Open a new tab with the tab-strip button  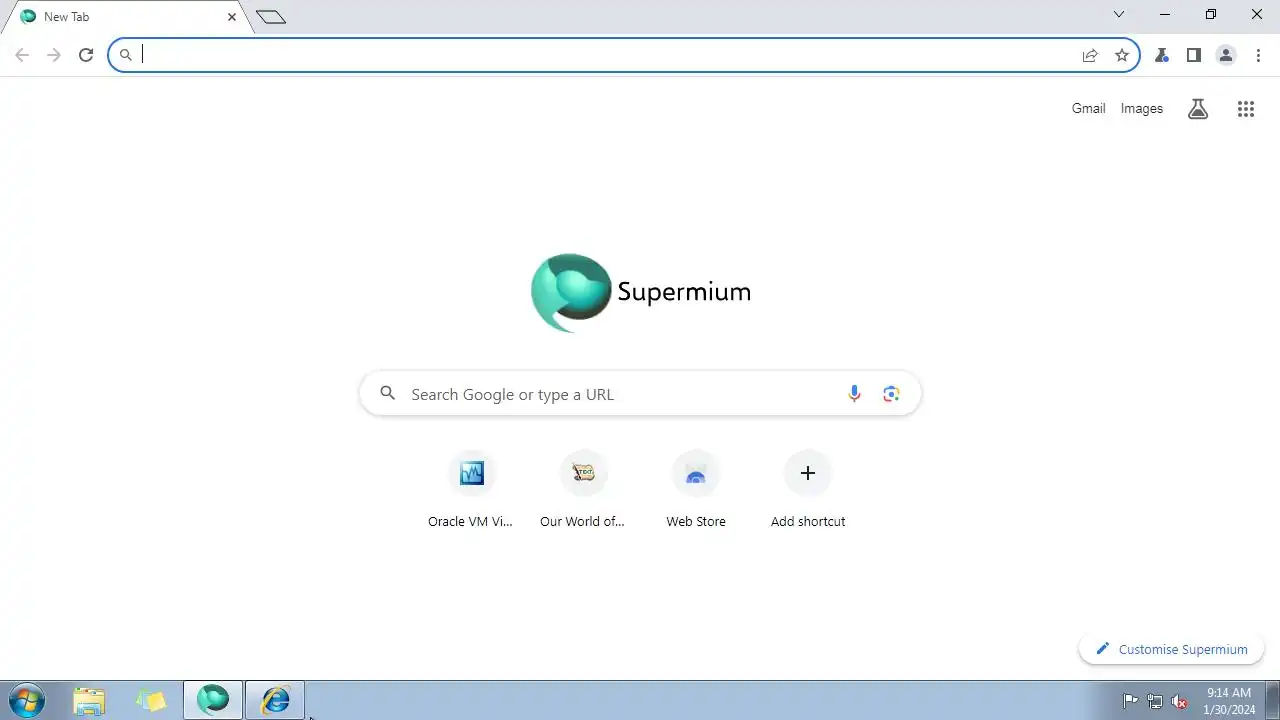point(271,16)
